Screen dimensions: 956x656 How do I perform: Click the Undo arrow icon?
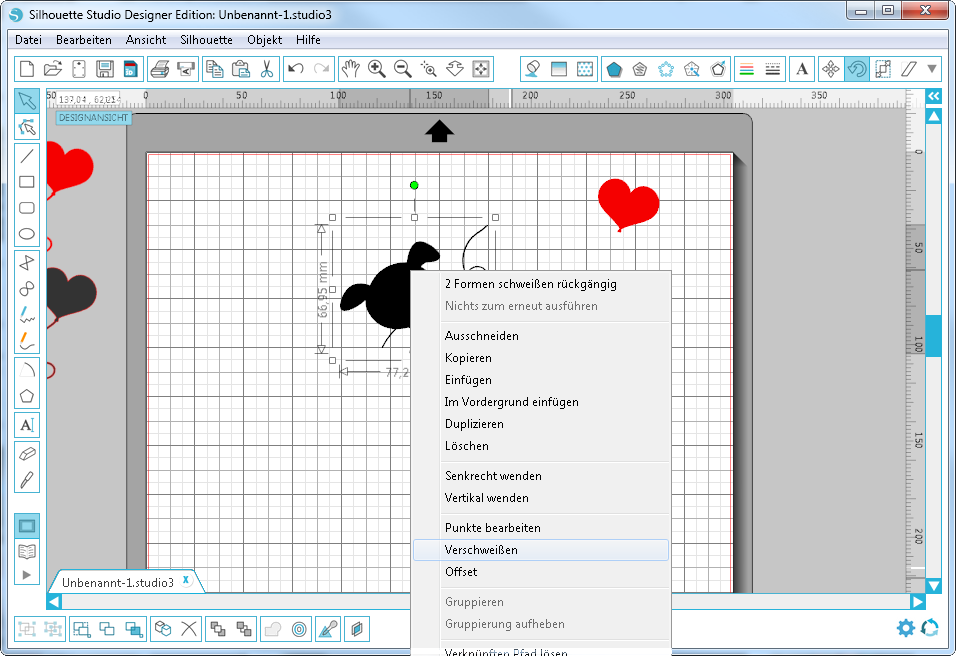295,69
